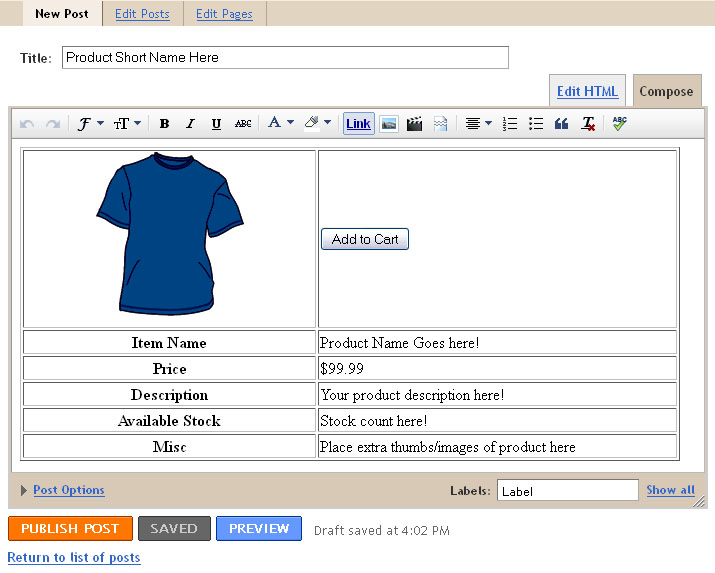715x573 pixels.
Task: Expand the Post Options triangle
Action: click(x=24, y=490)
